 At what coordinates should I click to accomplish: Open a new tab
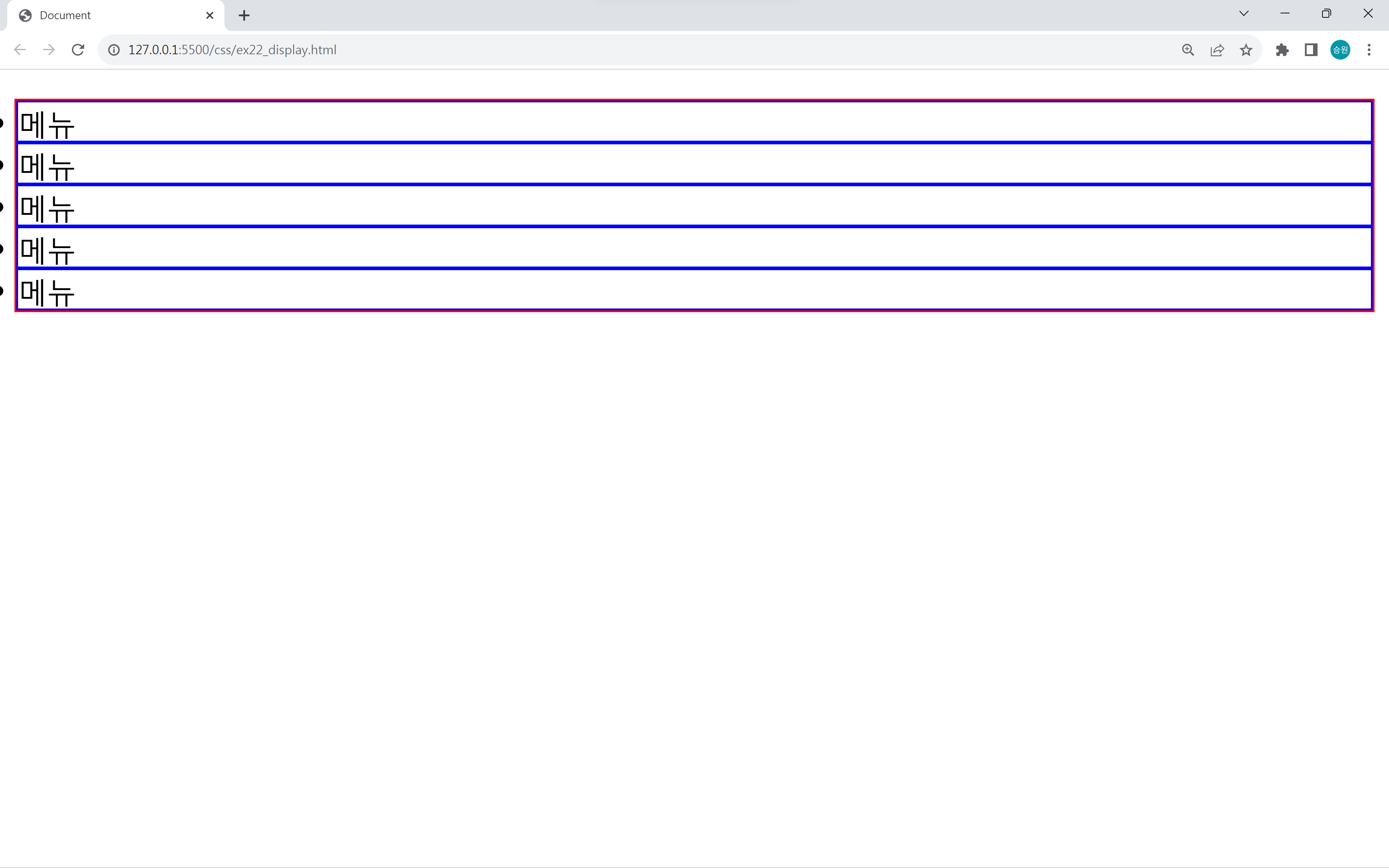[x=244, y=16]
